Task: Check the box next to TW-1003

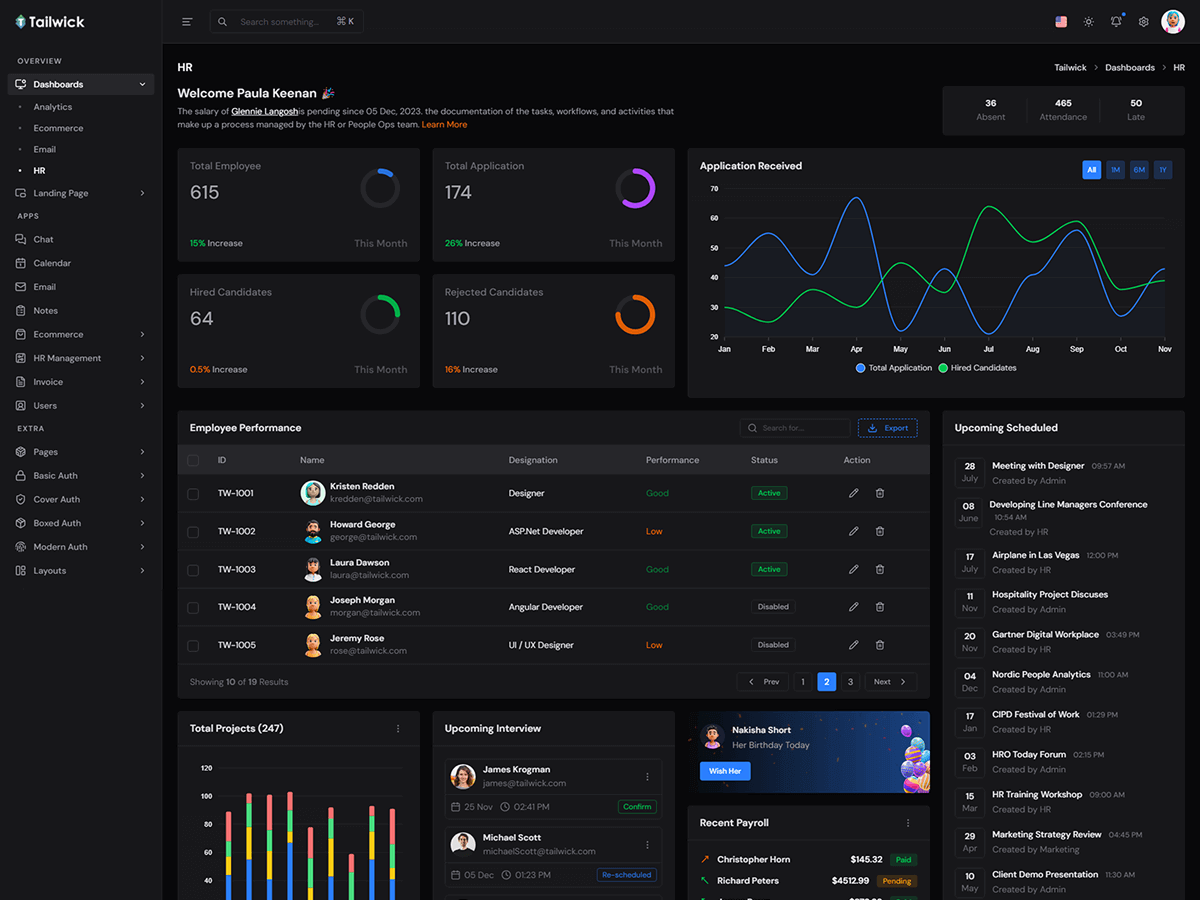Action: click(x=193, y=569)
